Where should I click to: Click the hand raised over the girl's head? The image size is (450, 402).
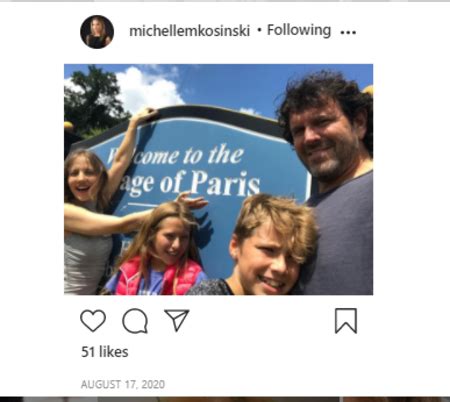pos(192,201)
